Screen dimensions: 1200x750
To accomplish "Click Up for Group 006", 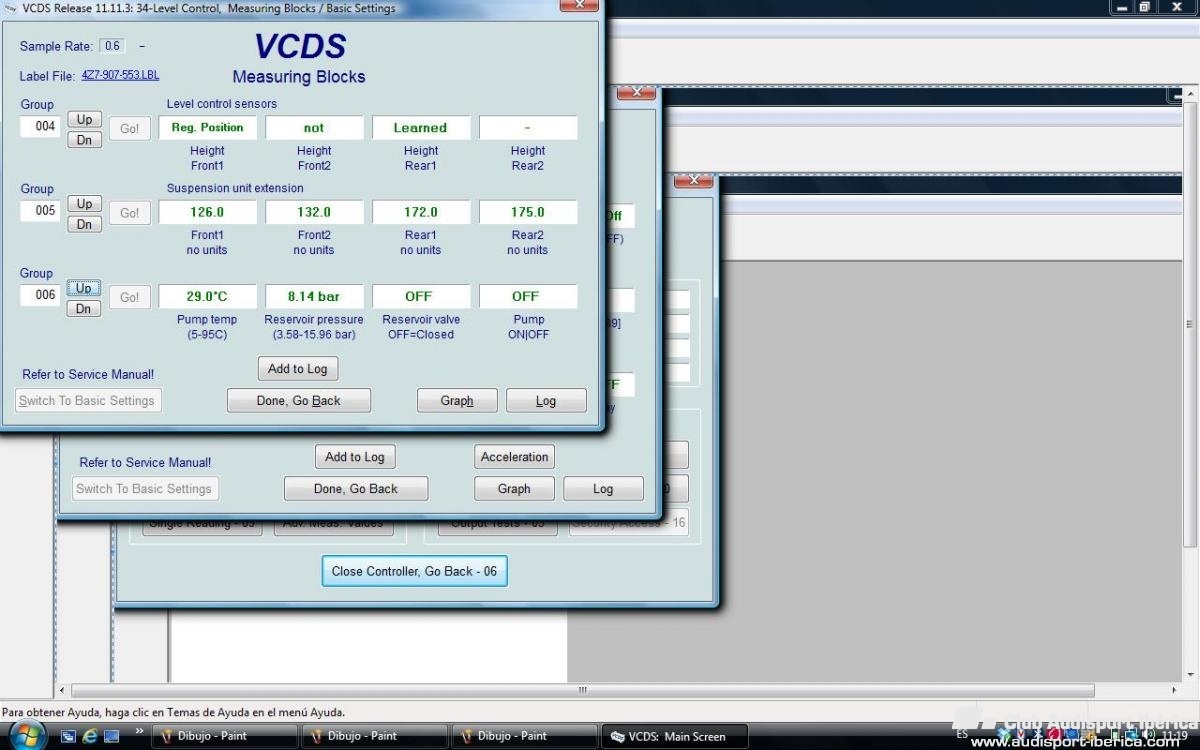I will [85, 288].
